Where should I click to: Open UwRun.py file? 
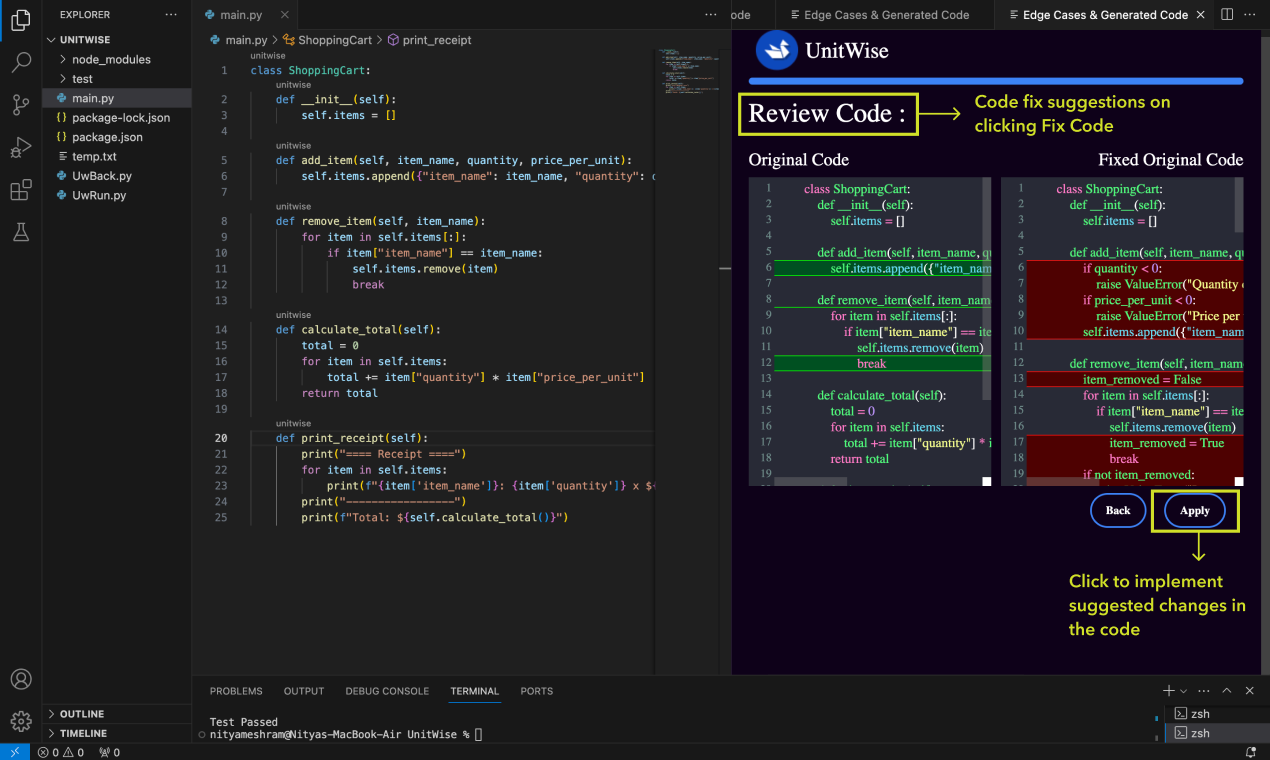tap(116, 195)
